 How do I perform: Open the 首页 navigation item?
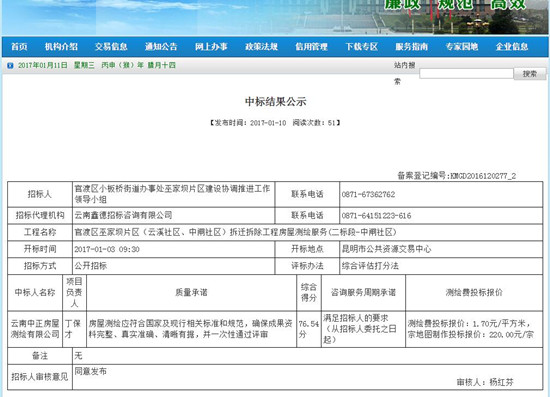pos(19,47)
